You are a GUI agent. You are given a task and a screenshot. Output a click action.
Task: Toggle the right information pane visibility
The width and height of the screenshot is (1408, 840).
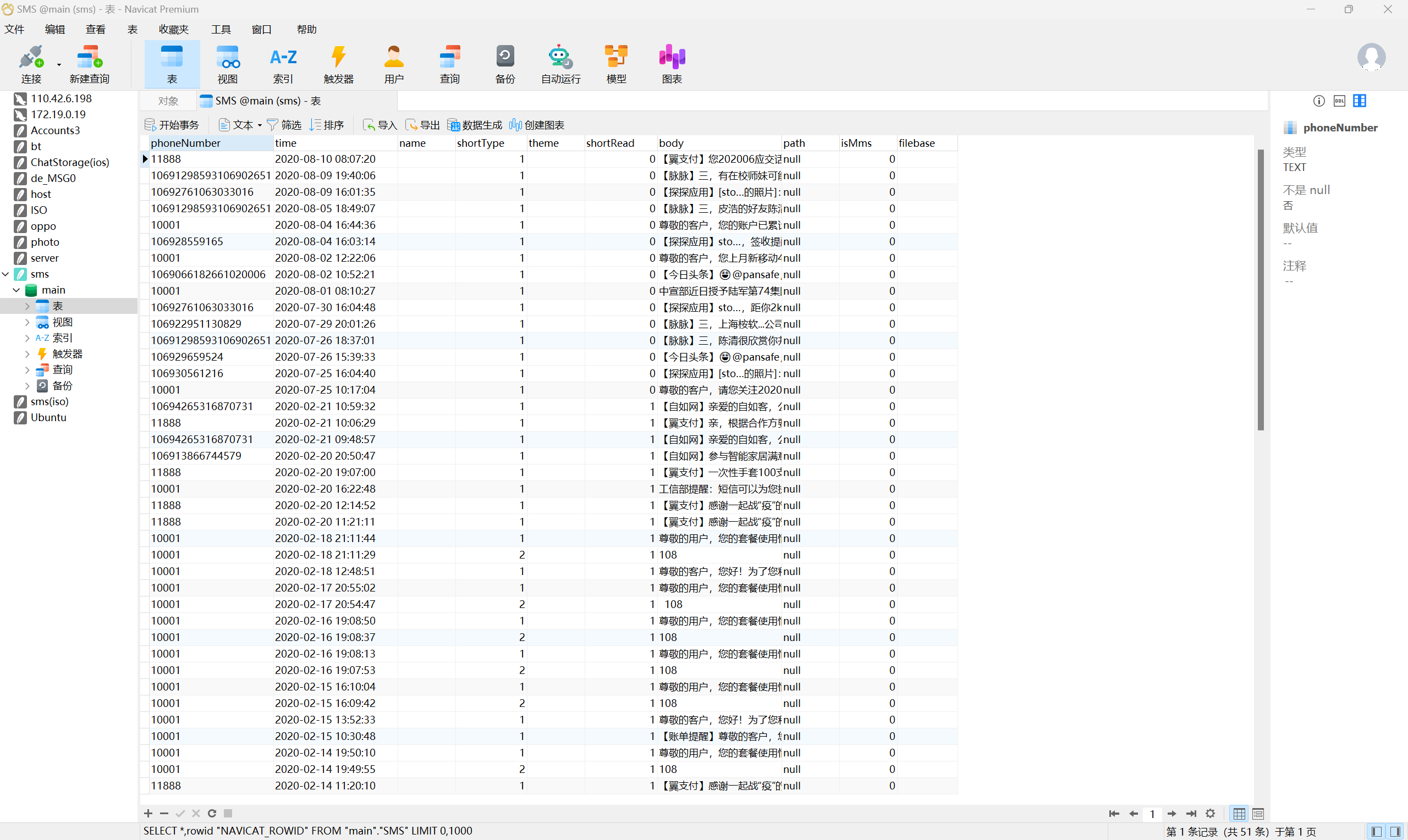coord(1395,832)
